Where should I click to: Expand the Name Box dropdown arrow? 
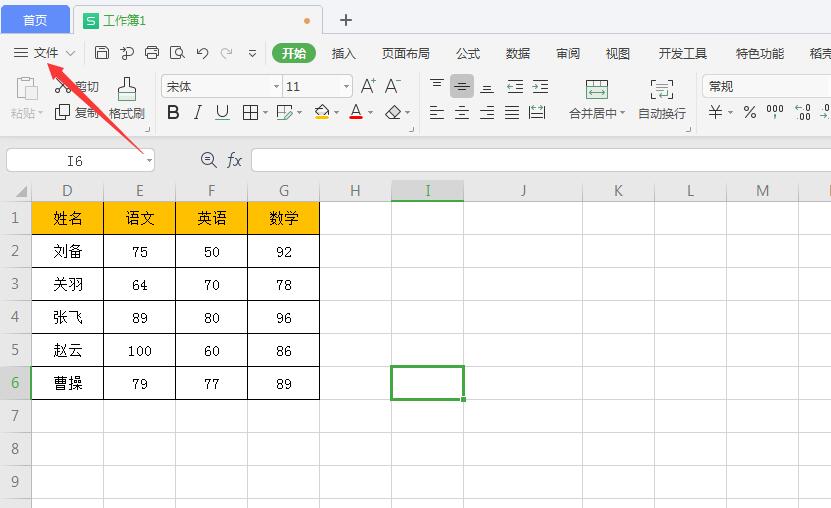[x=149, y=160]
